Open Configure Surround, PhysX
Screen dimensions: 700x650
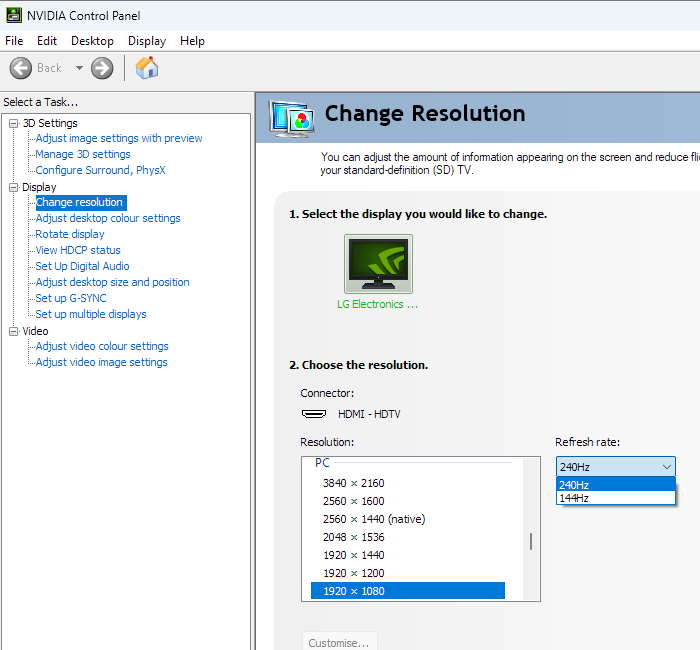100,170
